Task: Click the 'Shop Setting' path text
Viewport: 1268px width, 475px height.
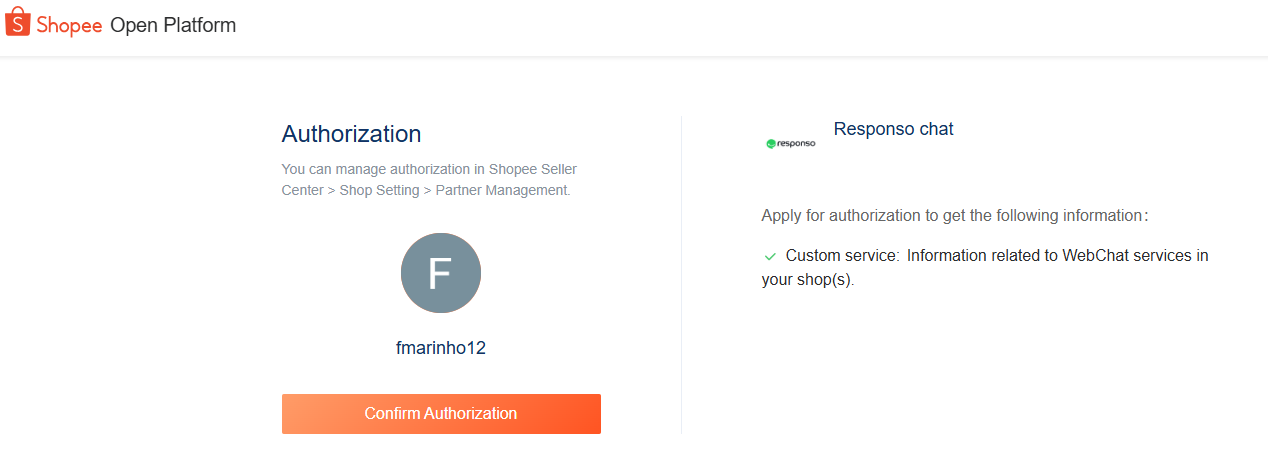Action: pyautogui.click(x=379, y=190)
